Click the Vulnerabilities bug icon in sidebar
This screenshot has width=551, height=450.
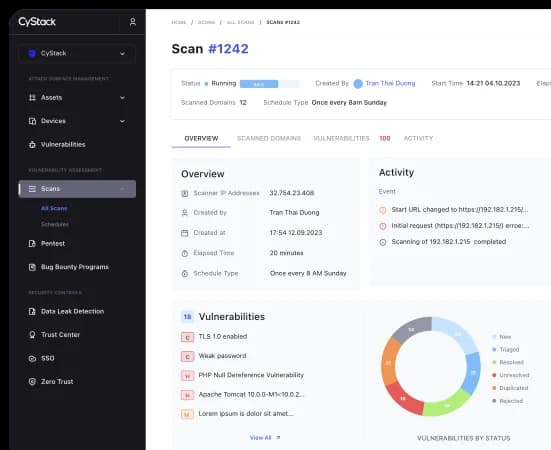[x=32, y=144]
